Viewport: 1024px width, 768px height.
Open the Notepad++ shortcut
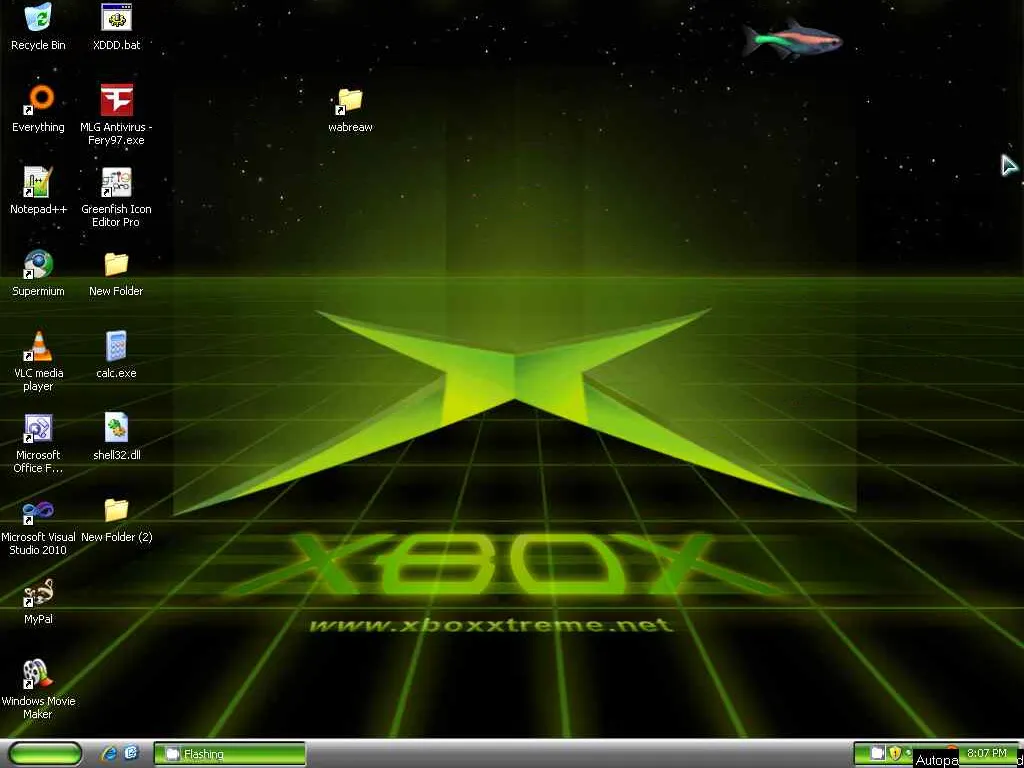[x=38, y=182]
